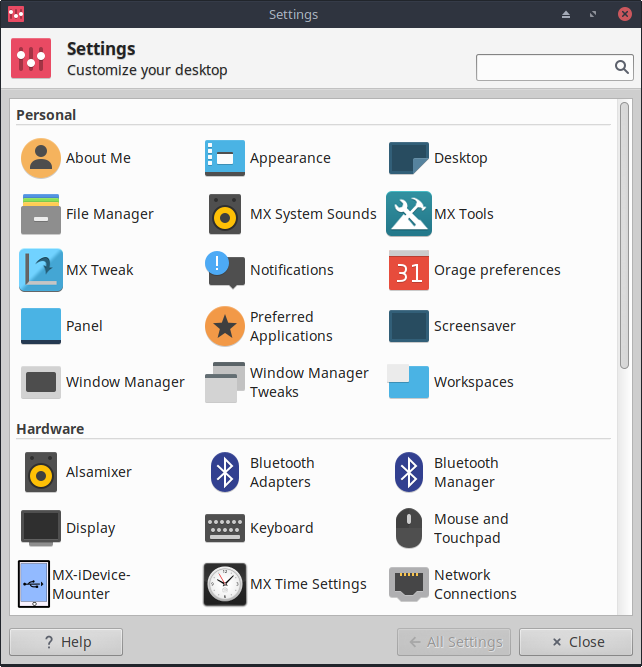Viewport: 642px width, 667px height.
Task: Open the Window Manager Tweaks icon
Action: (225, 382)
